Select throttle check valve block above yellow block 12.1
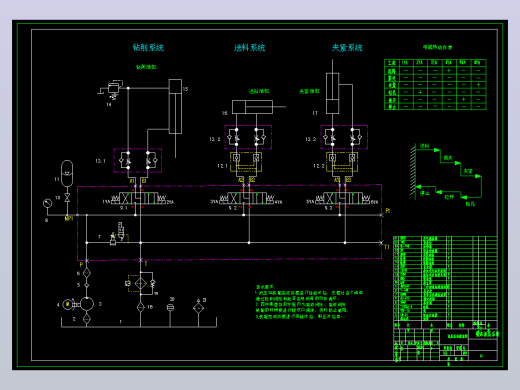The width and height of the screenshot is (520, 390). [248, 137]
